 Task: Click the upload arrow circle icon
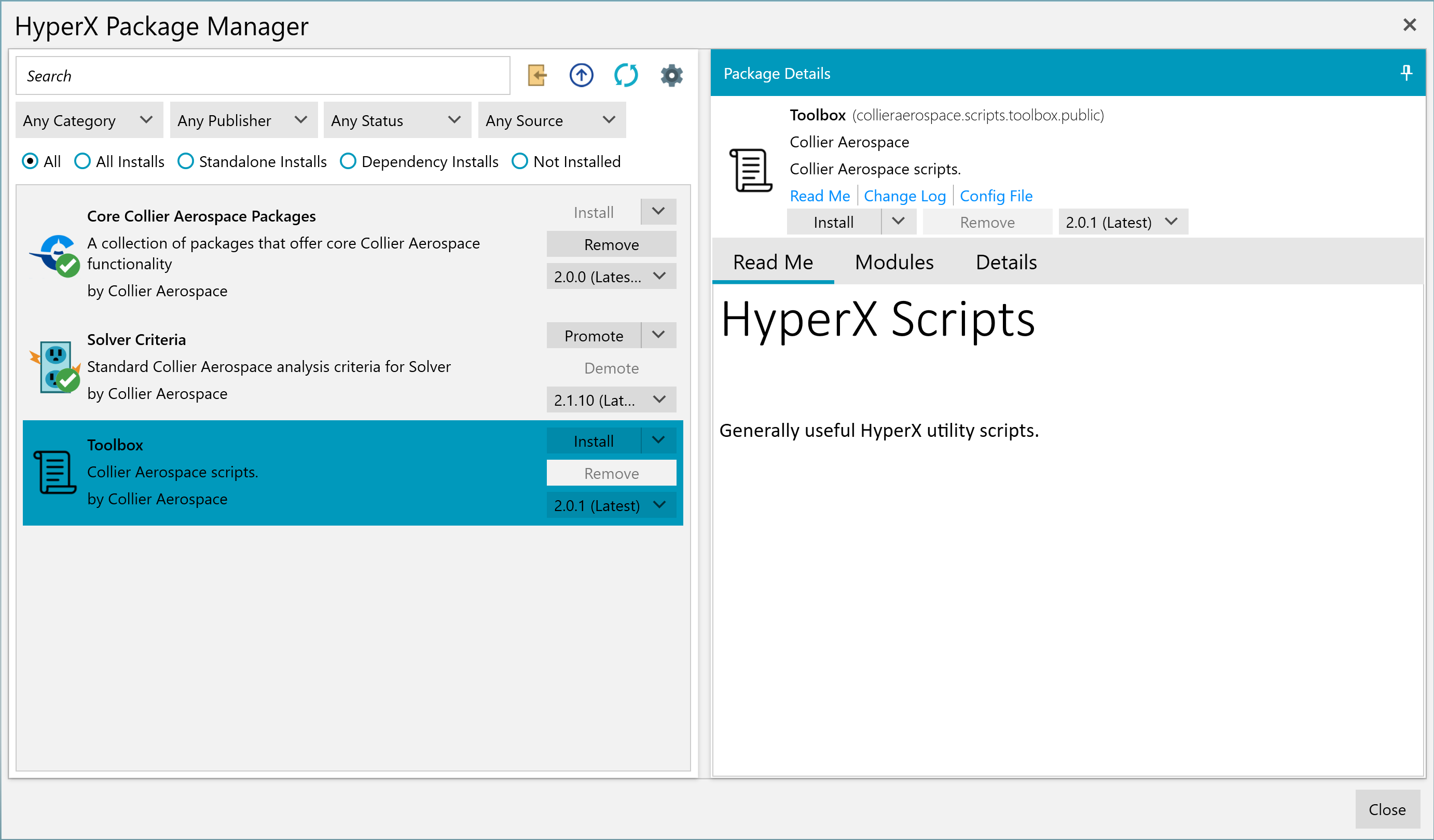[x=581, y=75]
